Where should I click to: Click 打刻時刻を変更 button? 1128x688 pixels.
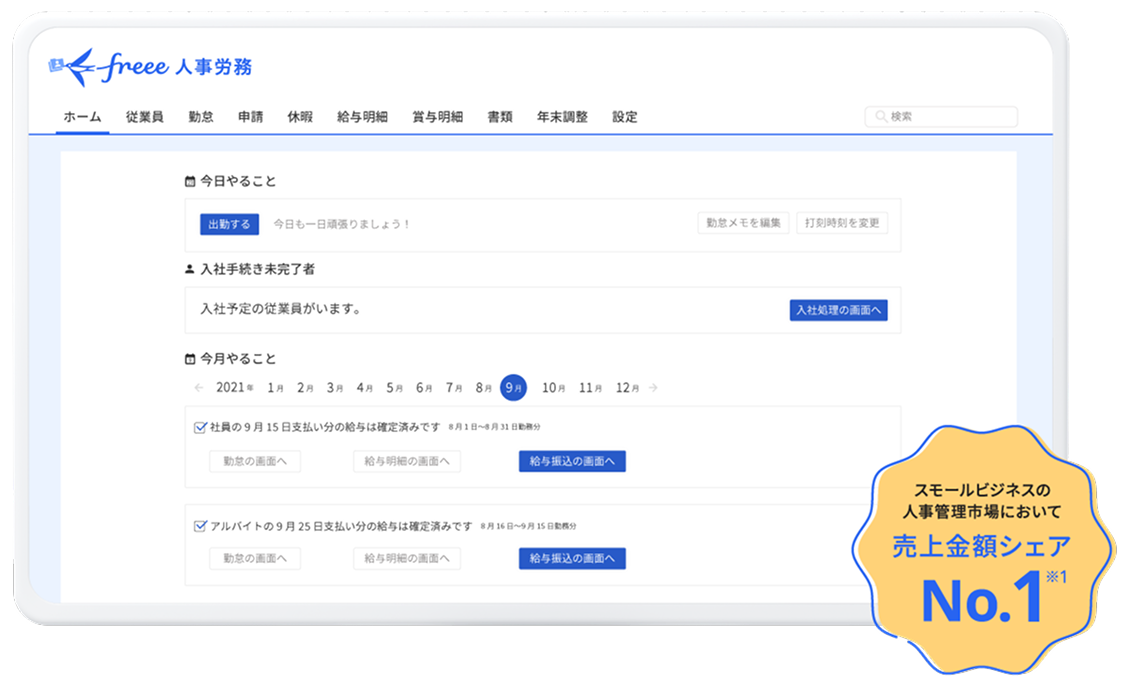tap(842, 223)
